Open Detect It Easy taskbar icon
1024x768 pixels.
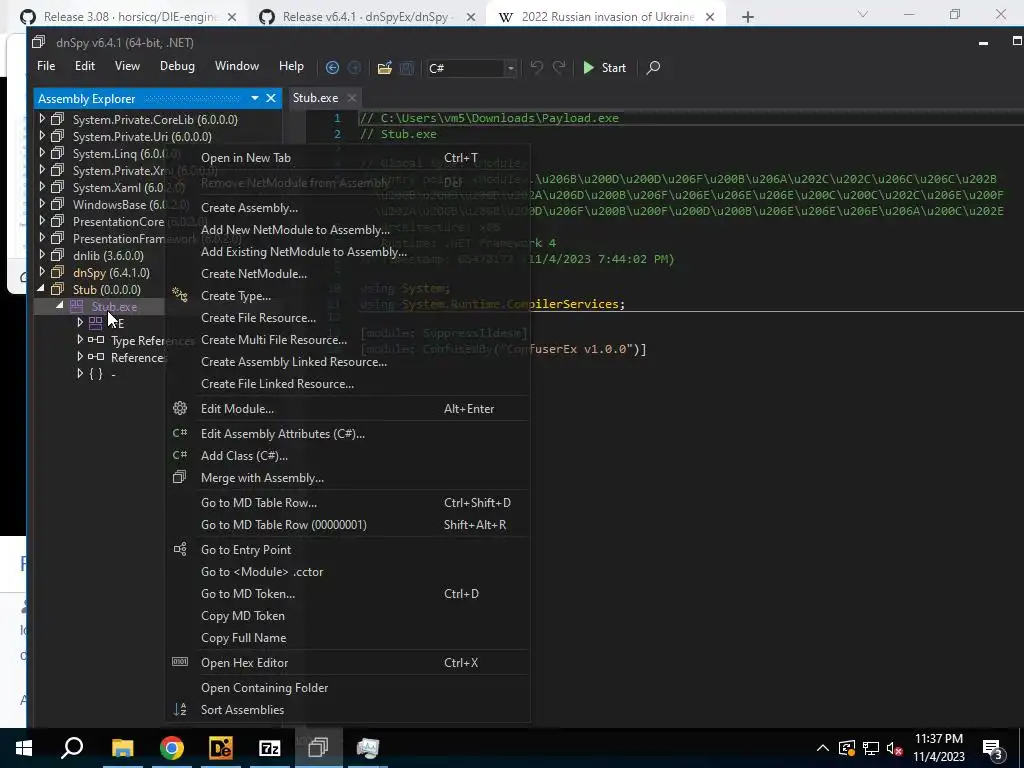pyautogui.click(x=220, y=748)
